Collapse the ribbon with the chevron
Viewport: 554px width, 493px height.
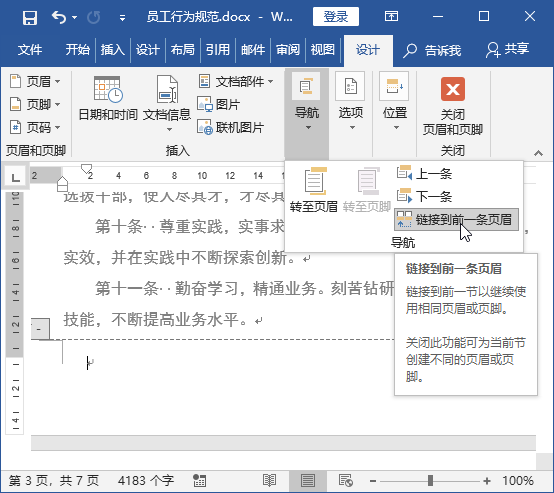(538, 153)
